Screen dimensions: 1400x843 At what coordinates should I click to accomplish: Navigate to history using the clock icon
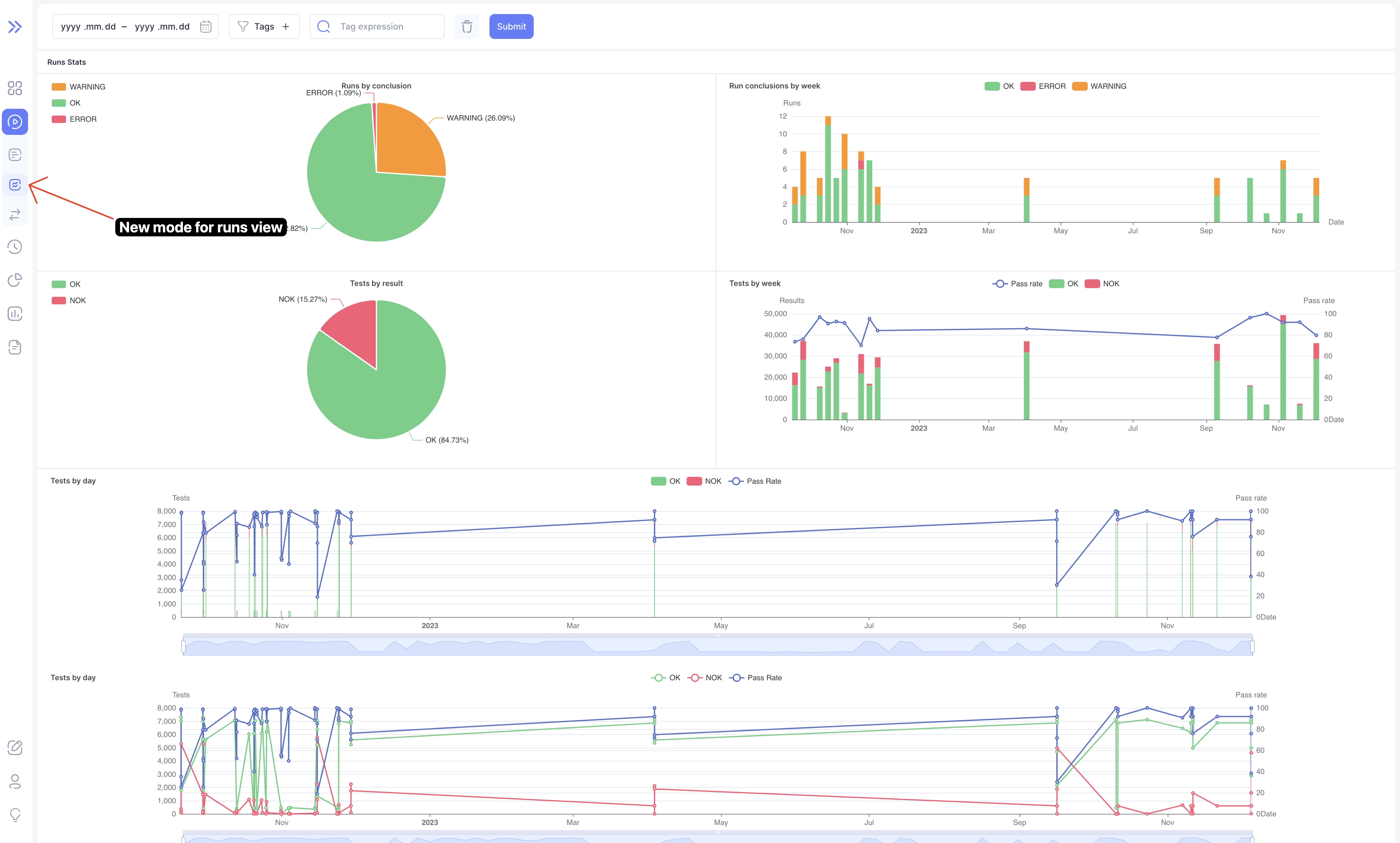pyautogui.click(x=15, y=246)
